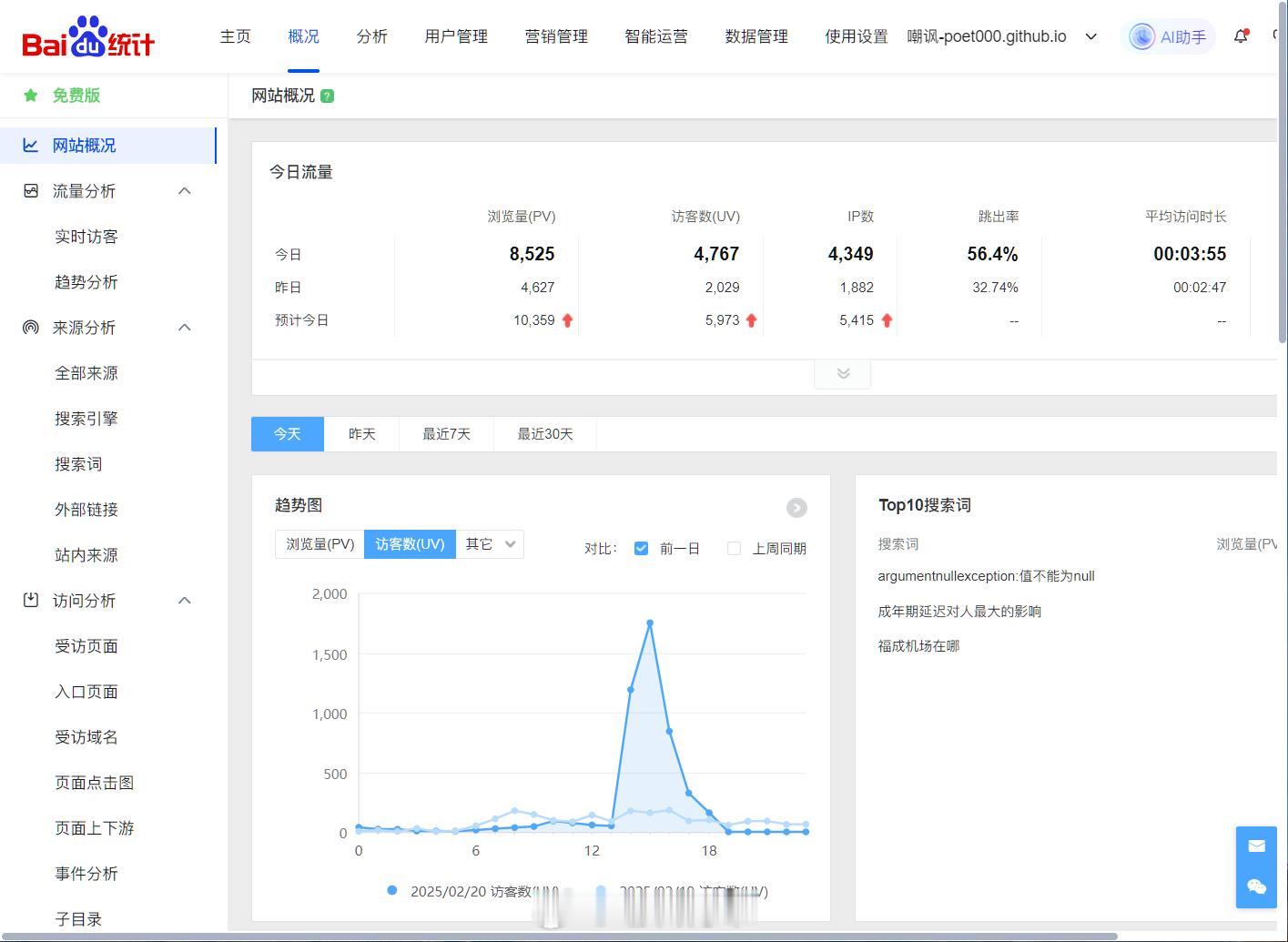The image size is (1288, 942).
Task: Open 受访页面 in the sidebar
Action: coord(86,645)
